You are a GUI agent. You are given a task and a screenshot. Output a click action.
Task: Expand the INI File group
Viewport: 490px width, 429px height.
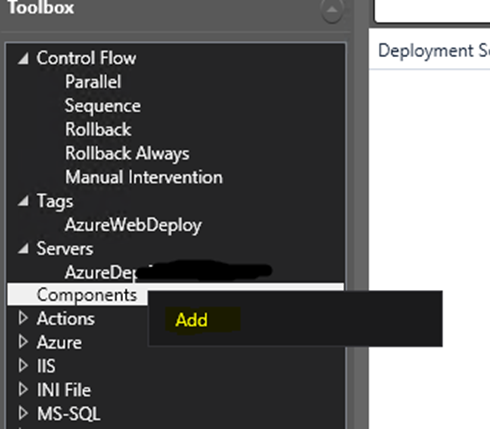tap(23, 389)
